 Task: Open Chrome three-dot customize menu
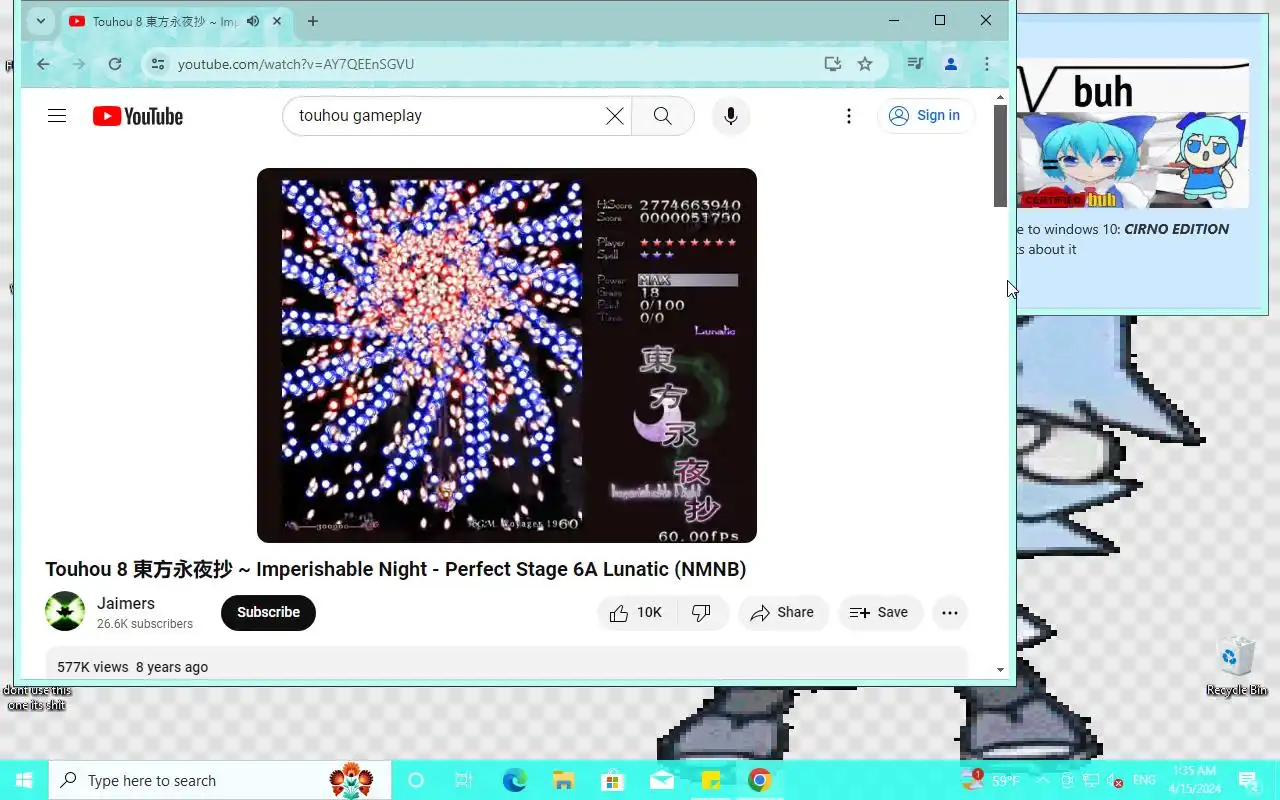coord(986,64)
